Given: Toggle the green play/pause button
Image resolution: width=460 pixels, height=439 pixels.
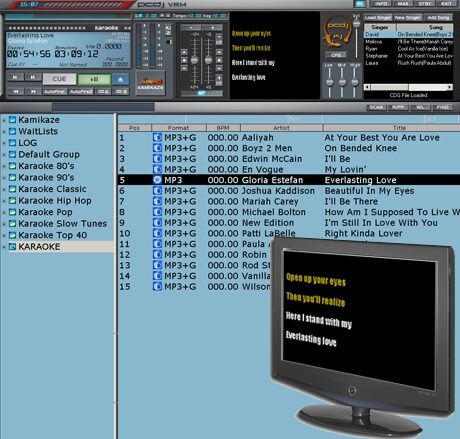Looking at the screenshot, I should click(94, 79).
